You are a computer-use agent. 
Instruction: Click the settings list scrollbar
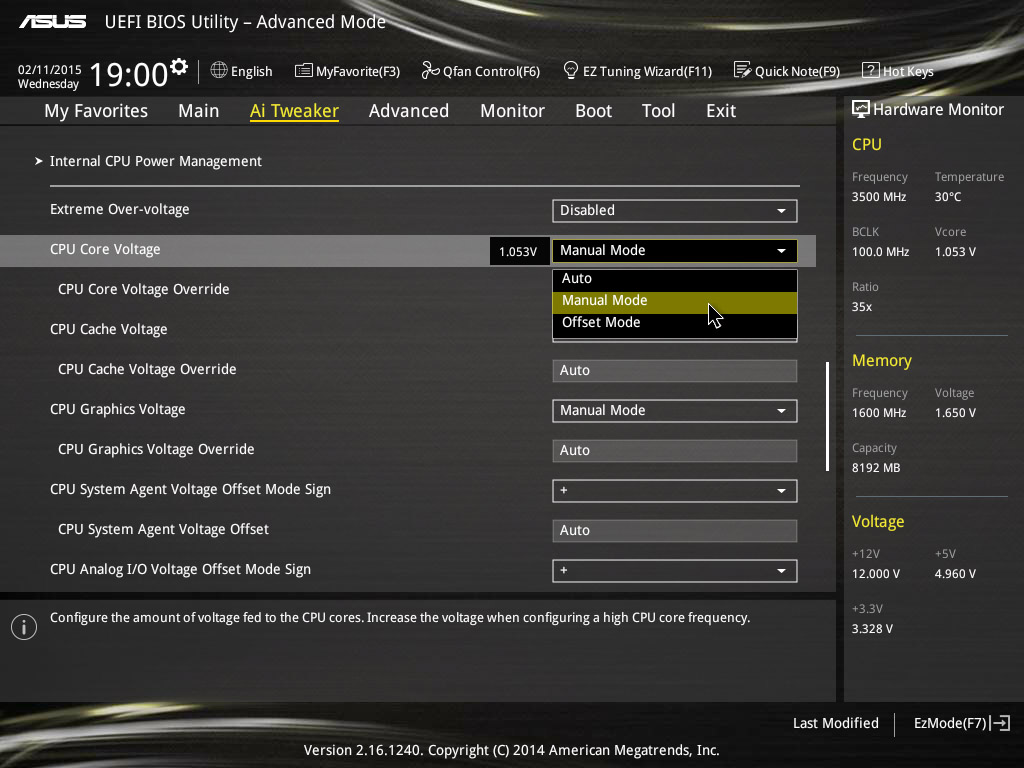click(x=827, y=417)
